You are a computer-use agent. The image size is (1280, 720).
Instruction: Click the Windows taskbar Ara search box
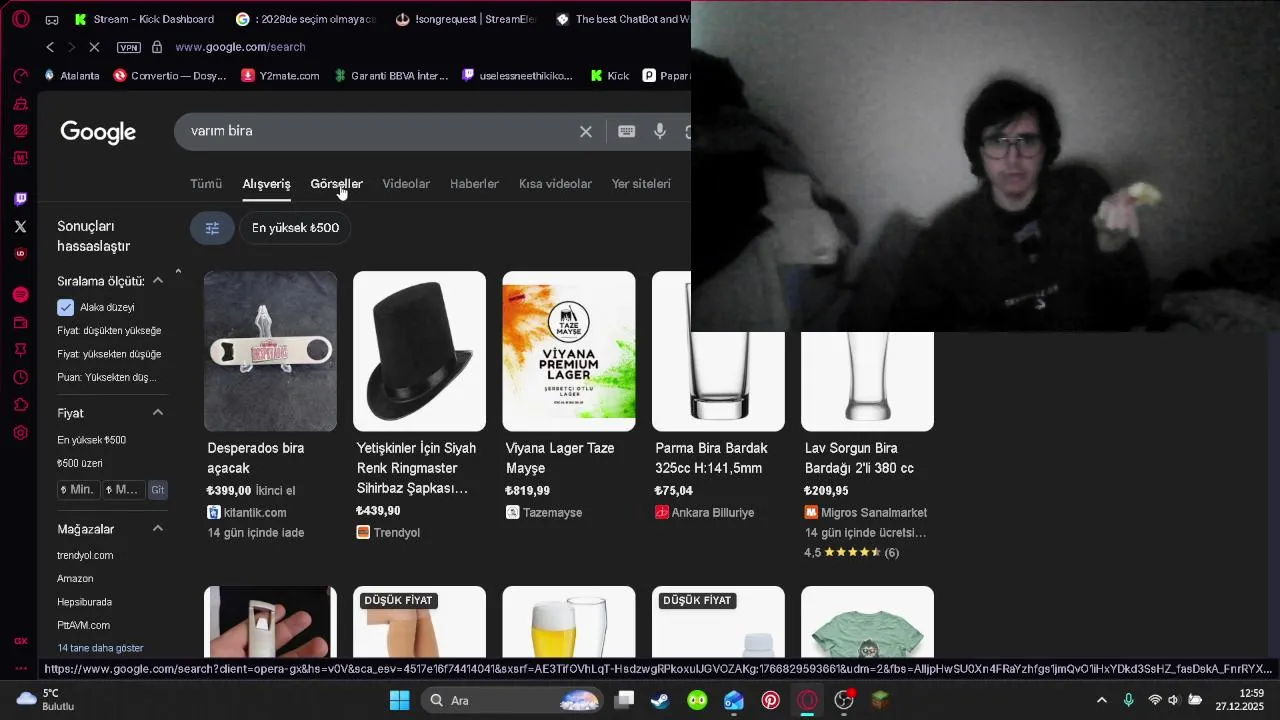click(x=510, y=700)
